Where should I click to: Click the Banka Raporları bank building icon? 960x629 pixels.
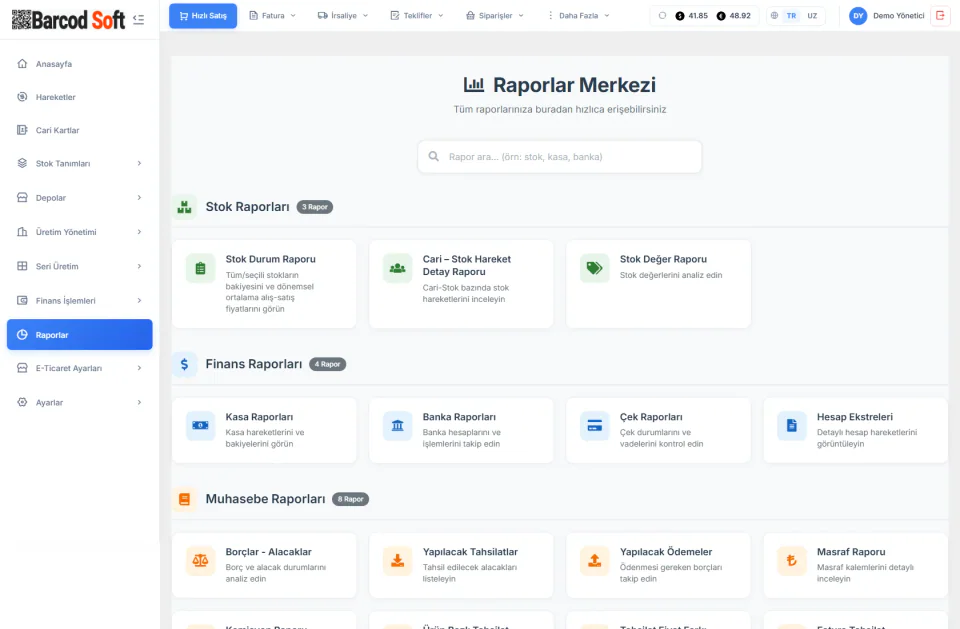tap(397, 426)
